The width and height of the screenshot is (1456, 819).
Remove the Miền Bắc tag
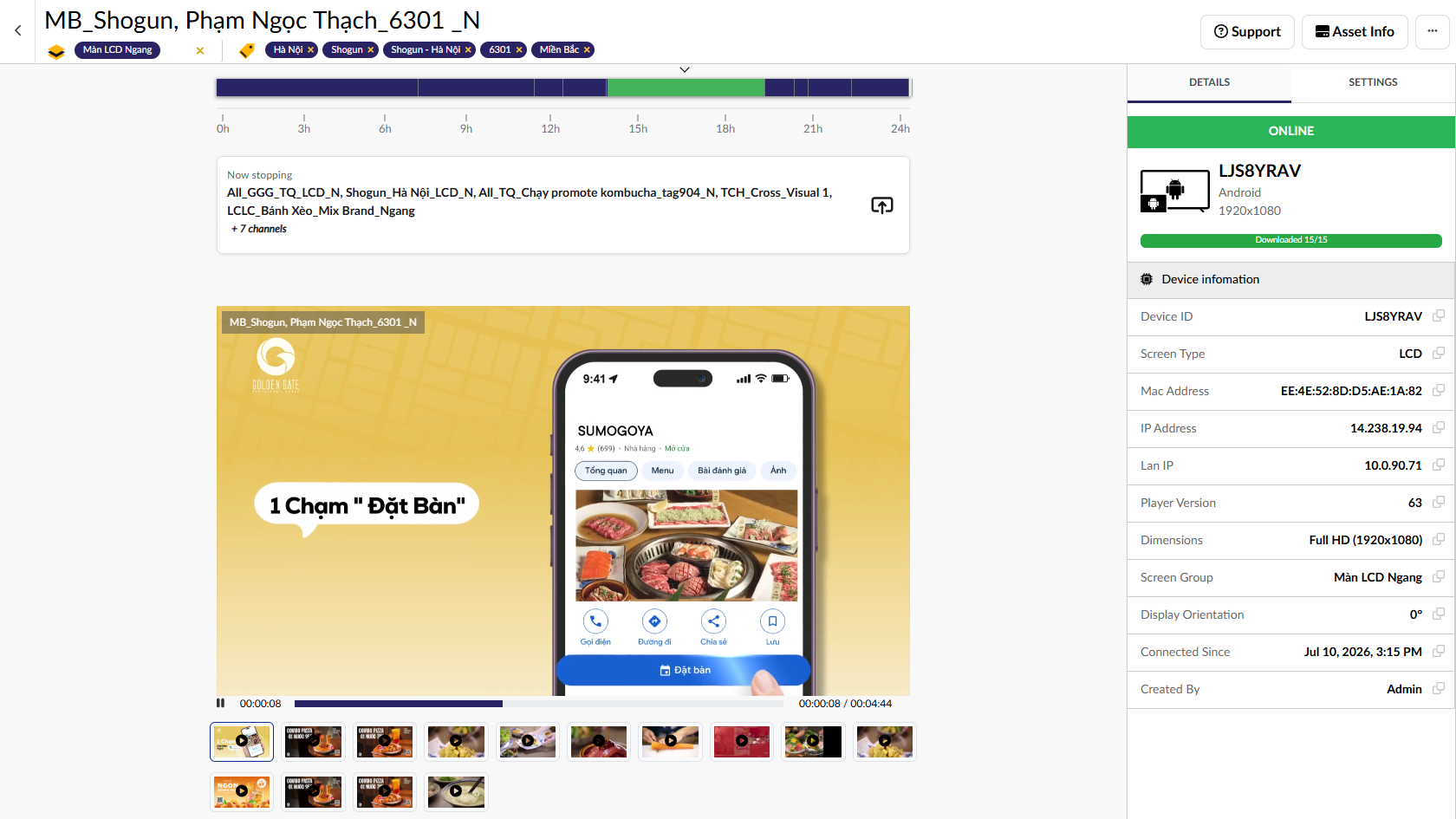[587, 50]
